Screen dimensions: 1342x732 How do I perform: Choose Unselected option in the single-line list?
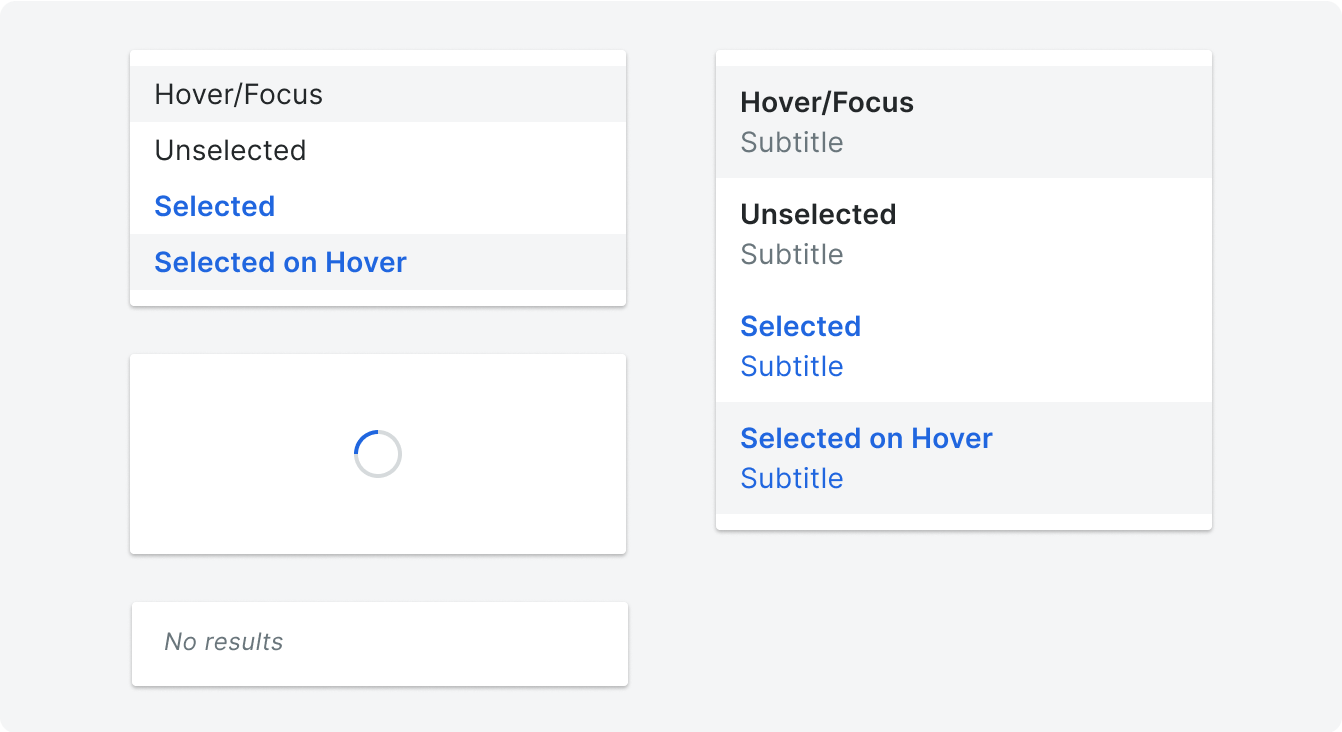point(378,150)
